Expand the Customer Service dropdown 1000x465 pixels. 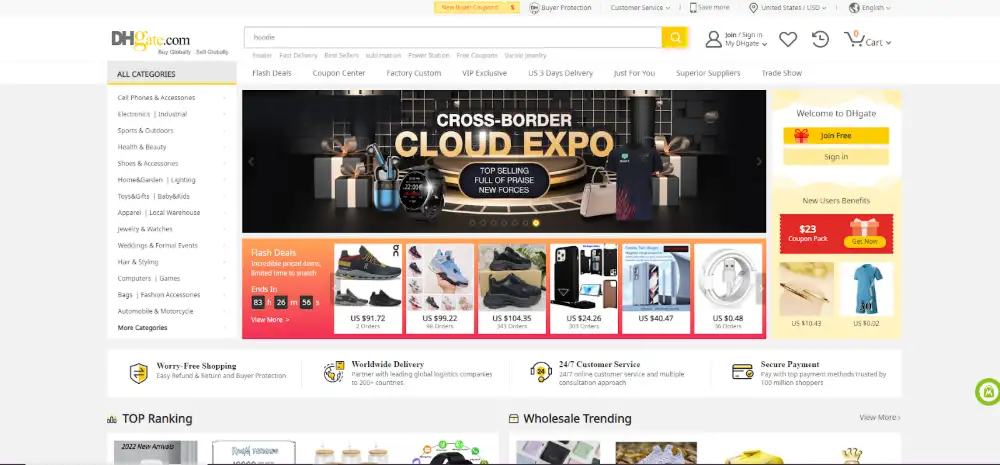[640, 8]
